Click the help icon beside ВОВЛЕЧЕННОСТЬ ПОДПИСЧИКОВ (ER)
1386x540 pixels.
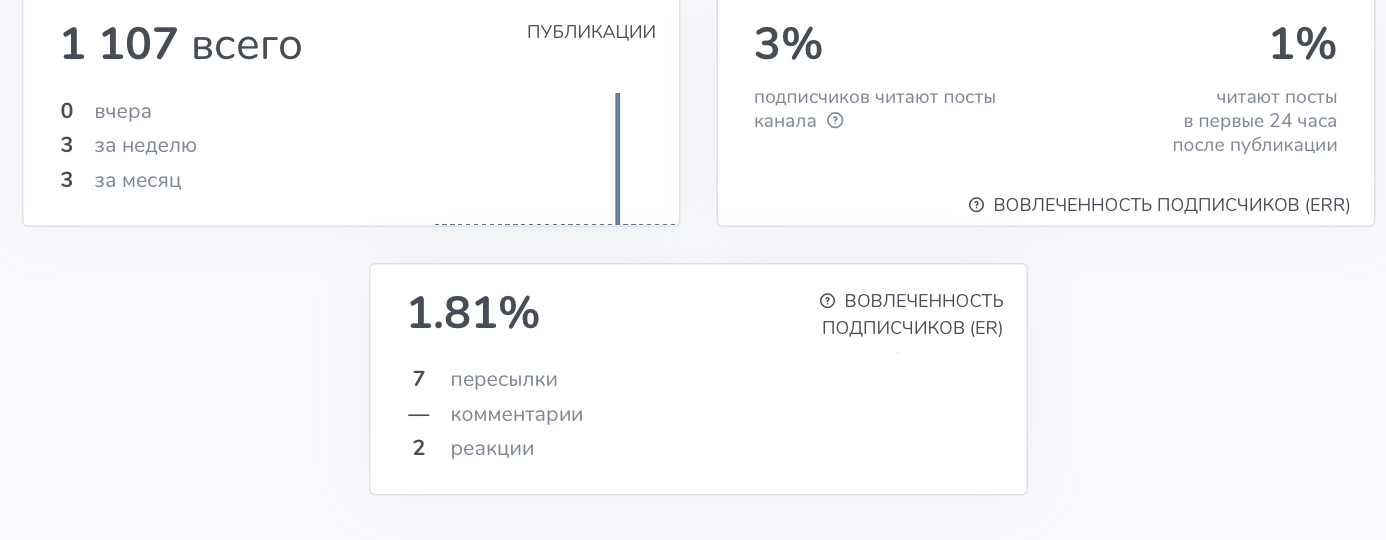[827, 301]
